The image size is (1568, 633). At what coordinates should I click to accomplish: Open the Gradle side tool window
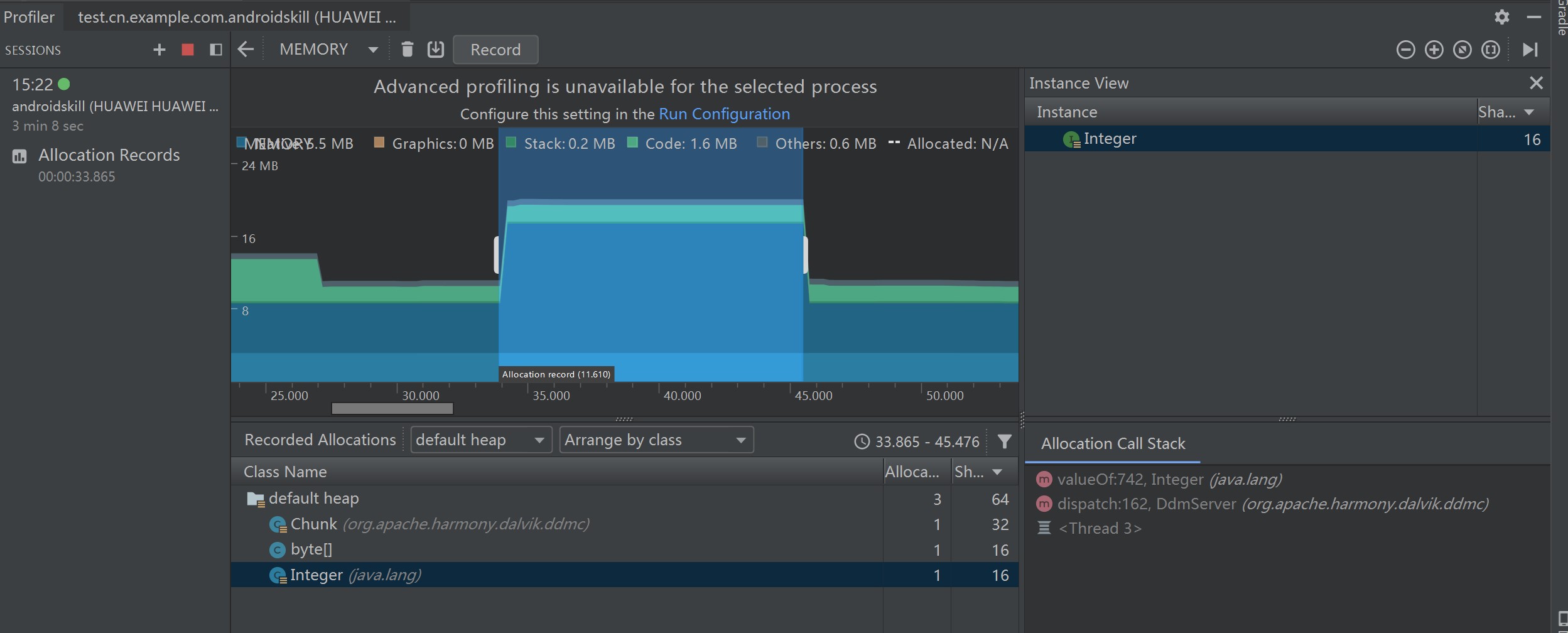click(x=1561, y=18)
